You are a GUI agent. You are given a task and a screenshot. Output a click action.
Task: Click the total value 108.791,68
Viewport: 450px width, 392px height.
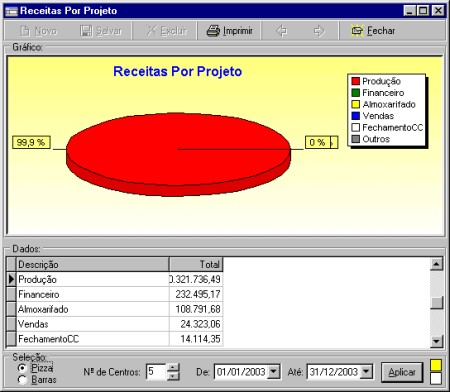point(198,309)
